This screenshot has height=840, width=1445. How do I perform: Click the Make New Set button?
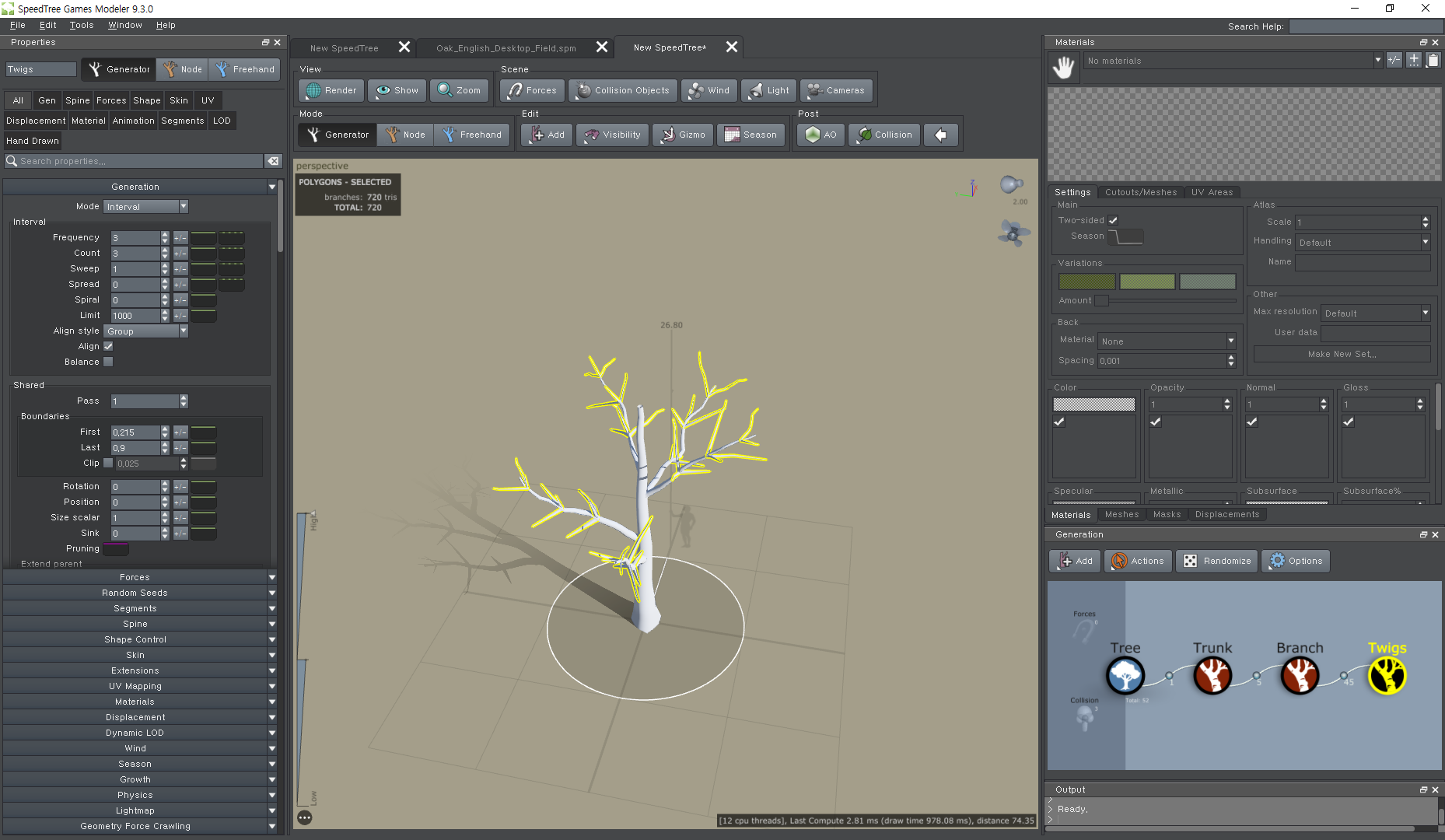pyautogui.click(x=1342, y=354)
